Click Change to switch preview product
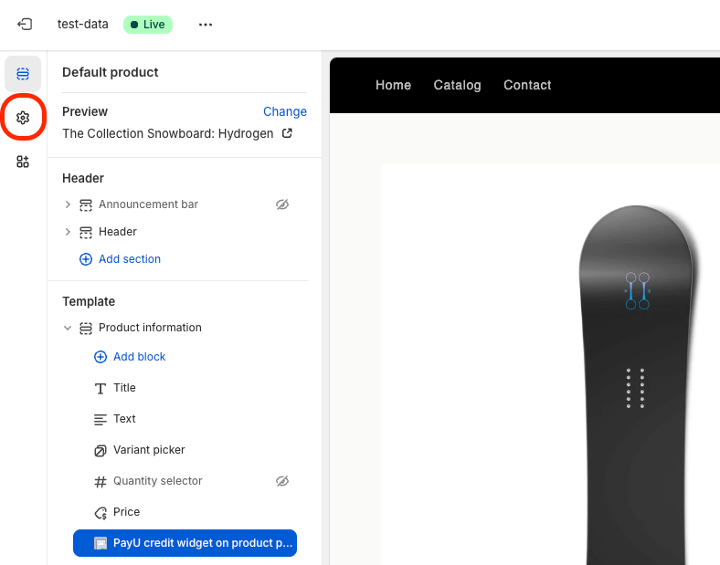The height and width of the screenshot is (565, 720). pos(285,112)
